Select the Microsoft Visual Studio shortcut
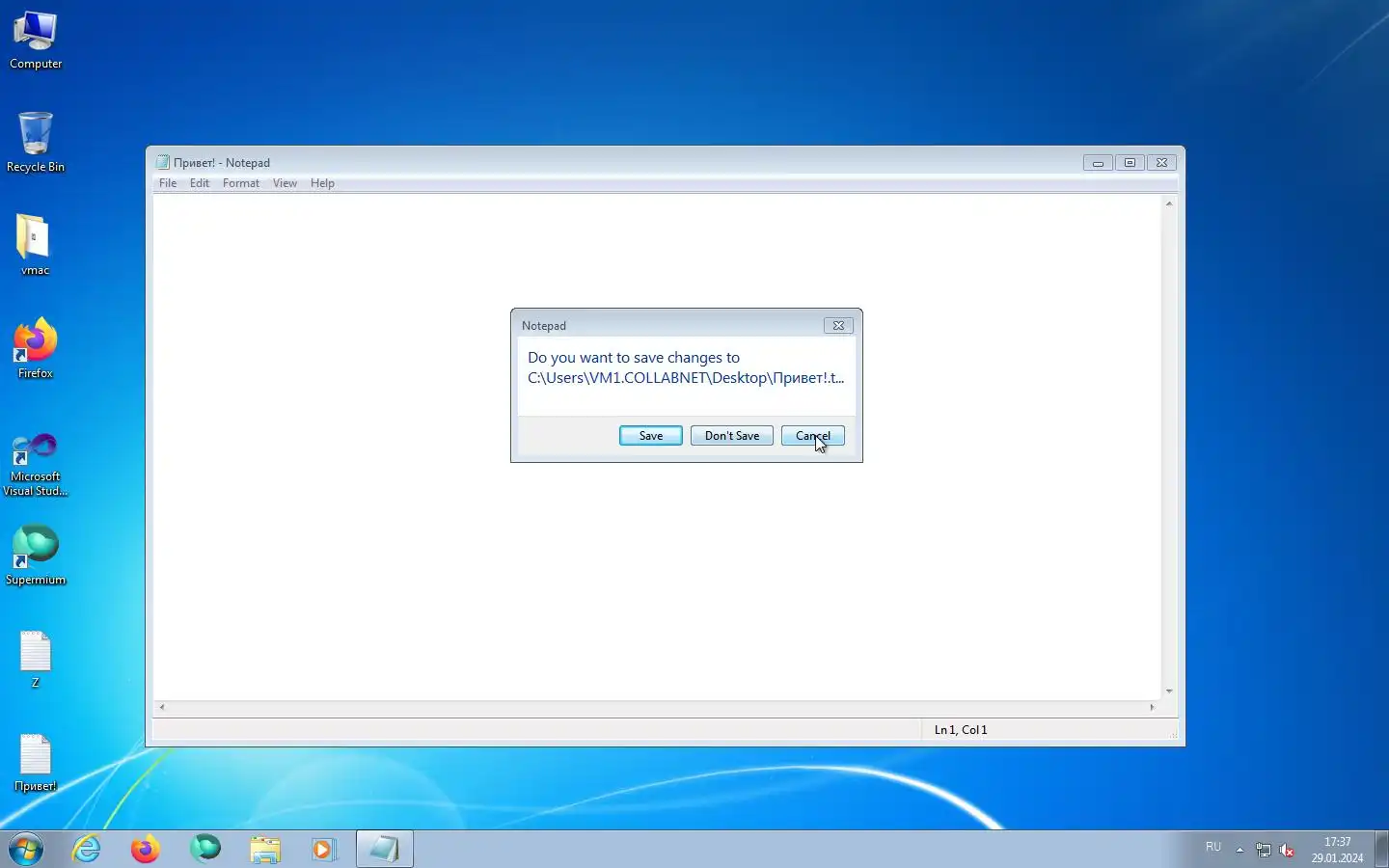 (x=36, y=465)
